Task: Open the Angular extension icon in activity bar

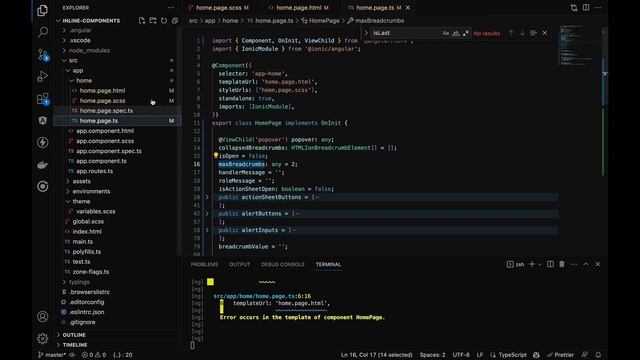Action: pos(42,120)
